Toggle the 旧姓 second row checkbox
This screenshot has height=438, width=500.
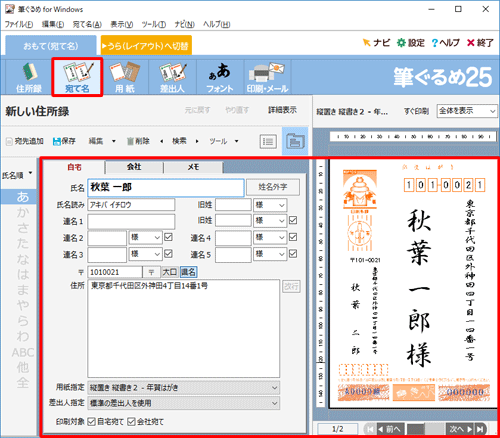click(x=293, y=220)
